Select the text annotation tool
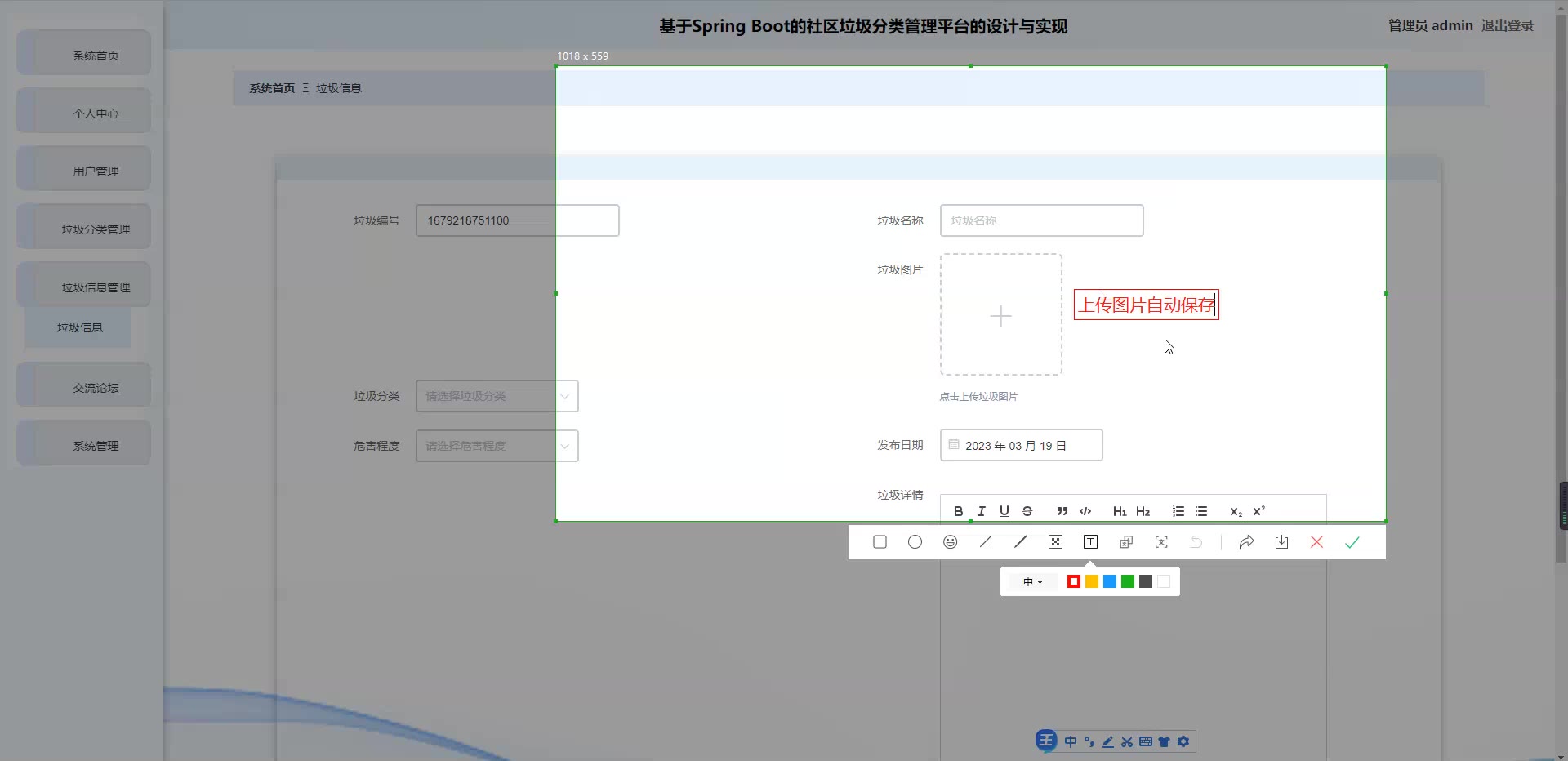The width and height of the screenshot is (1568, 761). pos(1090,542)
